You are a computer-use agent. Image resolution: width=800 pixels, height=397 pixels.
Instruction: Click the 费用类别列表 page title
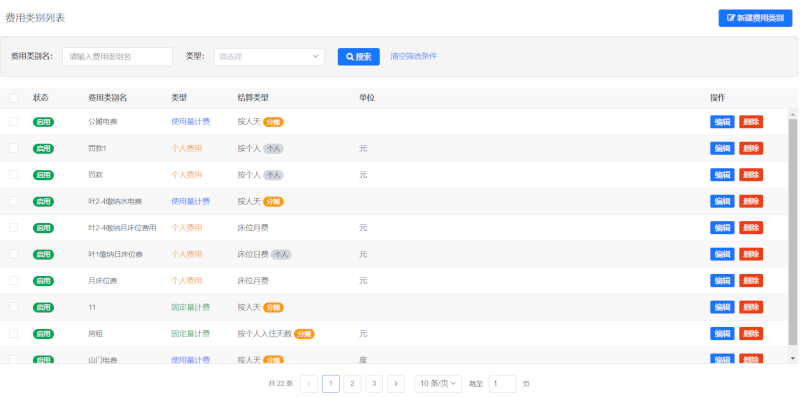(35, 18)
